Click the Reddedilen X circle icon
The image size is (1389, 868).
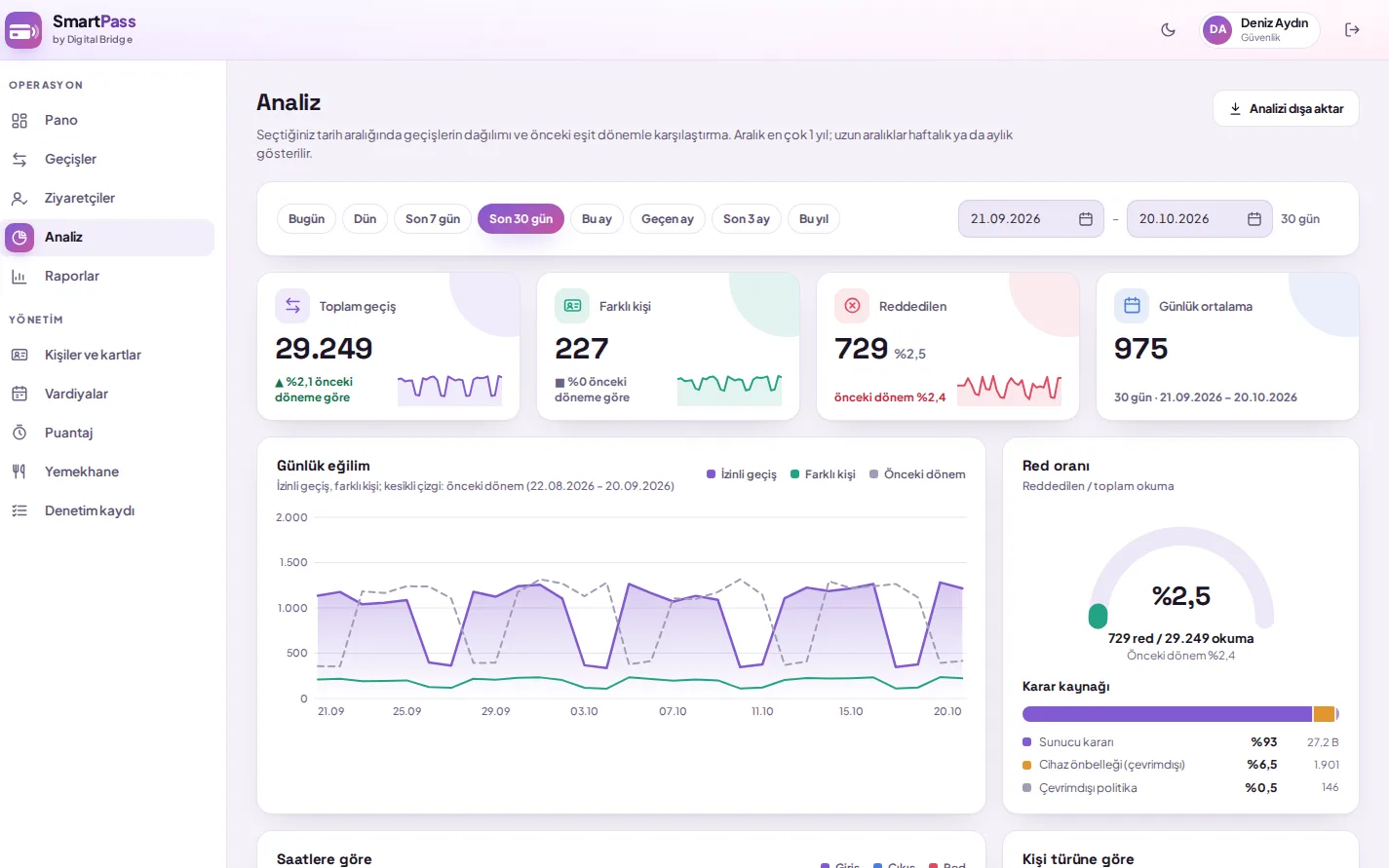852,306
